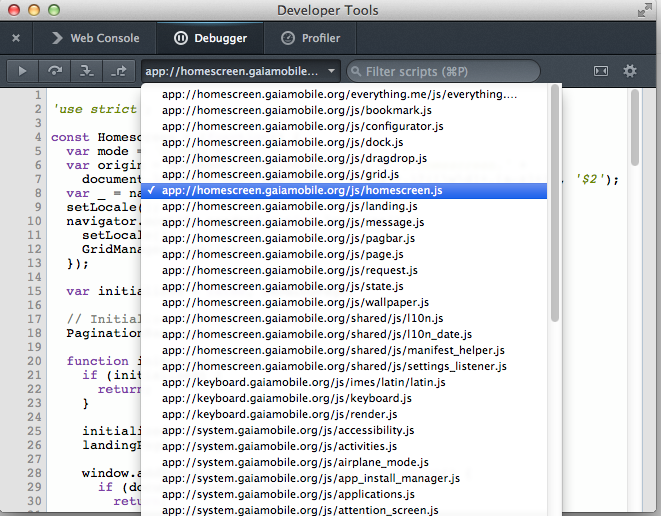Pick grid.js from the list

pos(344,174)
